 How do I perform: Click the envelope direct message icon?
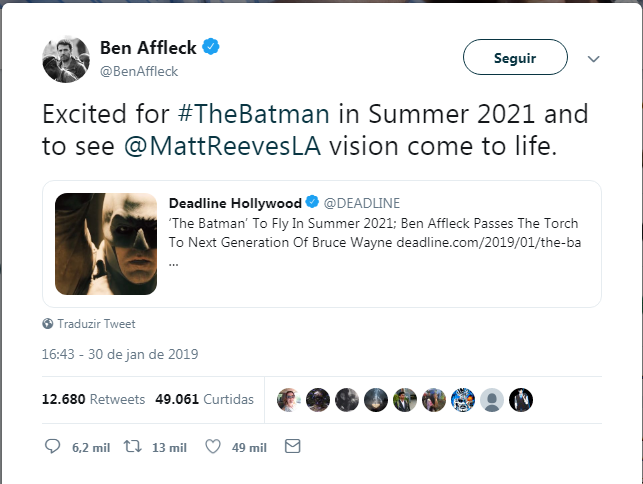pyautogui.click(x=292, y=446)
